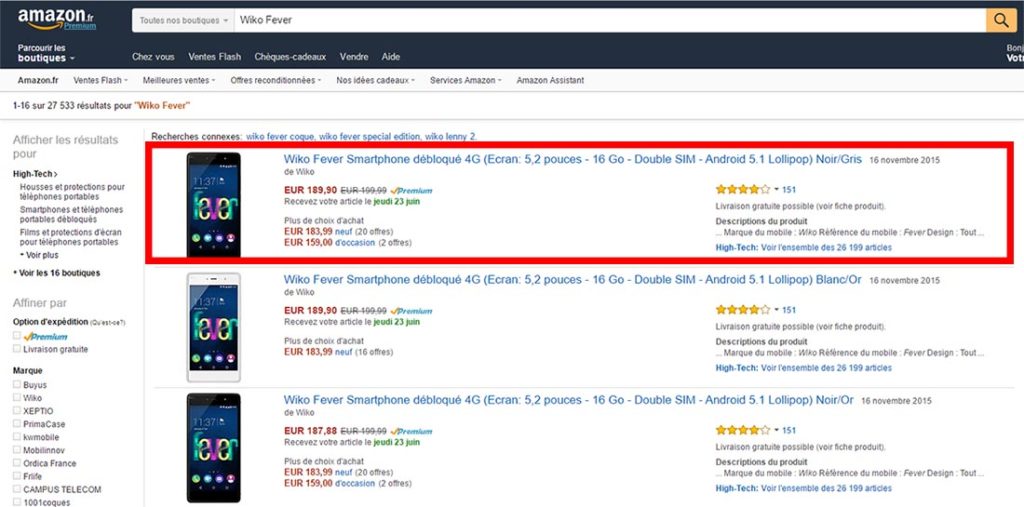Enable the Premium shipping checkbox
The width and height of the screenshot is (1024, 507).
pyautogui.click(x=16, y=337)
